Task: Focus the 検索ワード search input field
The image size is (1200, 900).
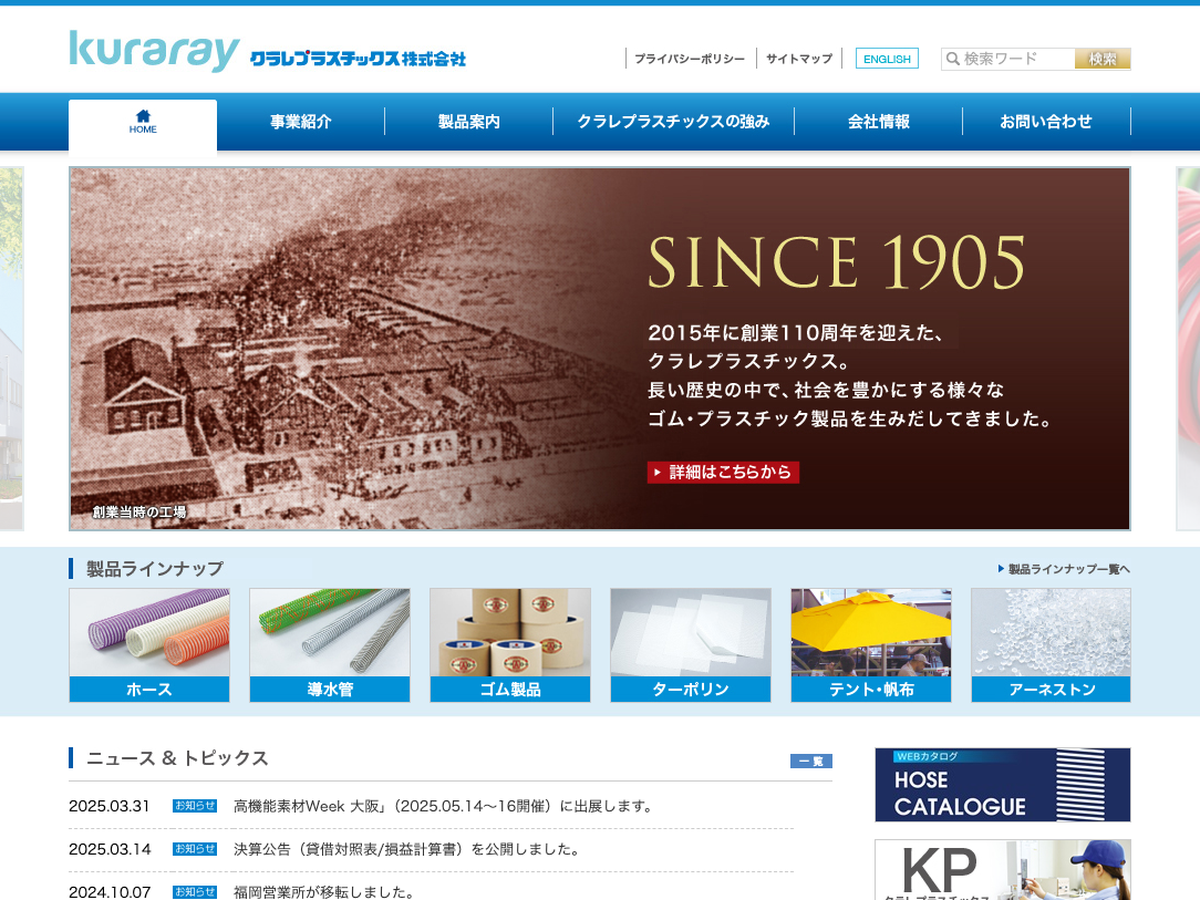Action: (x=1015, y=59)
